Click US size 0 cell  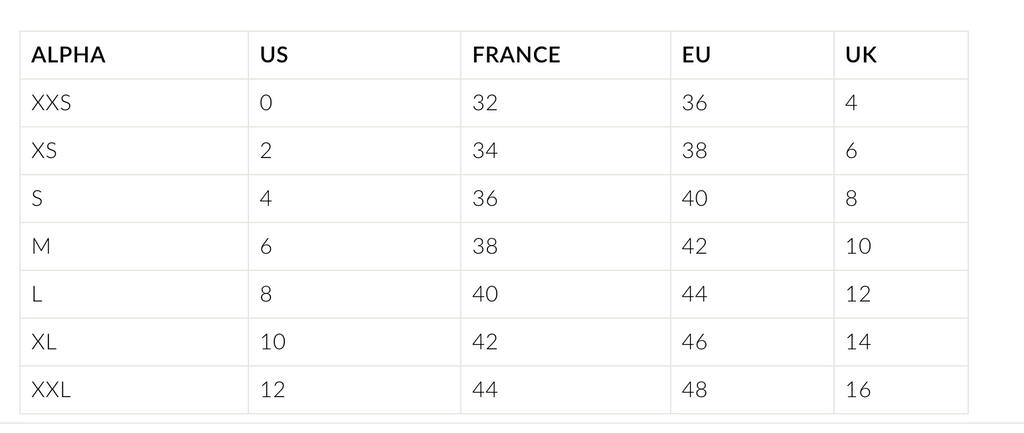(x=355, y=103)
